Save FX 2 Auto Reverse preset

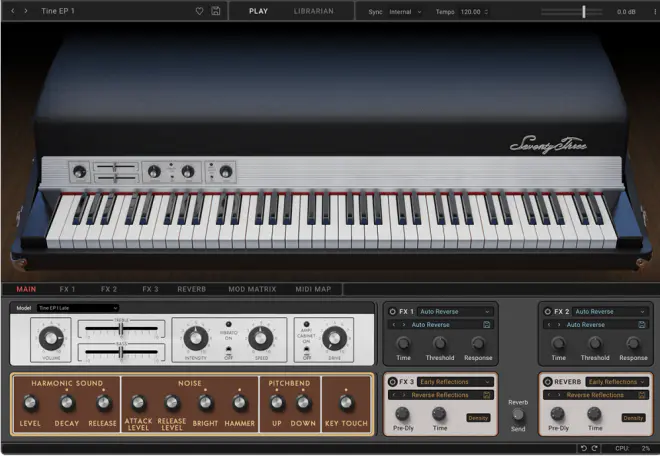pos(641,325)
